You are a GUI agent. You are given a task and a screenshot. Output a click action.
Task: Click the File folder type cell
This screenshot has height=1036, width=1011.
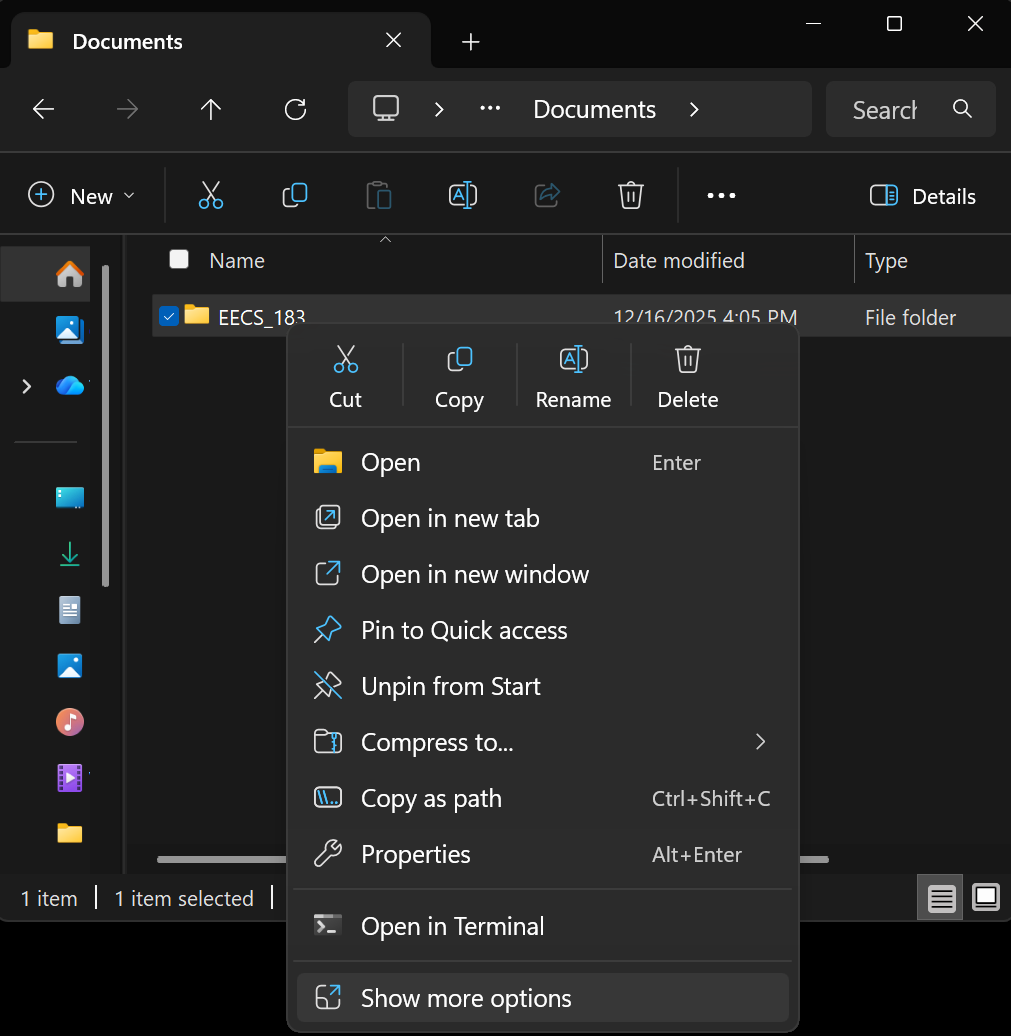coord(910,317)
